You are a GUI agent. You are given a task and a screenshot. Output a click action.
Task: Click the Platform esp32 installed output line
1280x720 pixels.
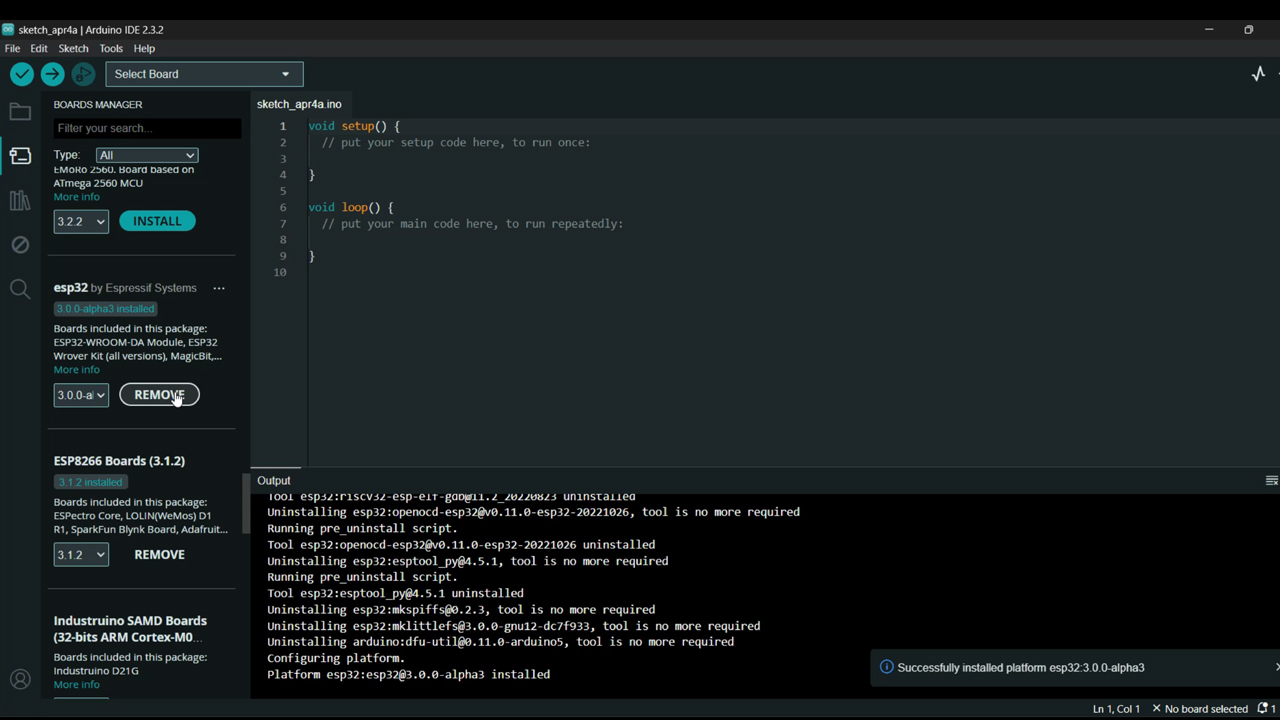408,675
